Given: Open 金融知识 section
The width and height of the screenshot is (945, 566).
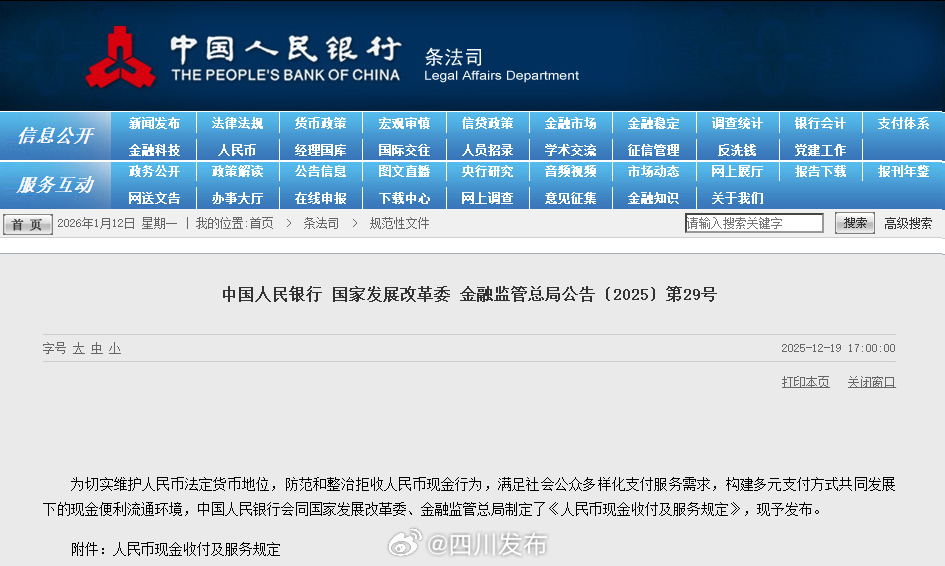Looking at the screenshot, I should (653, 198).
